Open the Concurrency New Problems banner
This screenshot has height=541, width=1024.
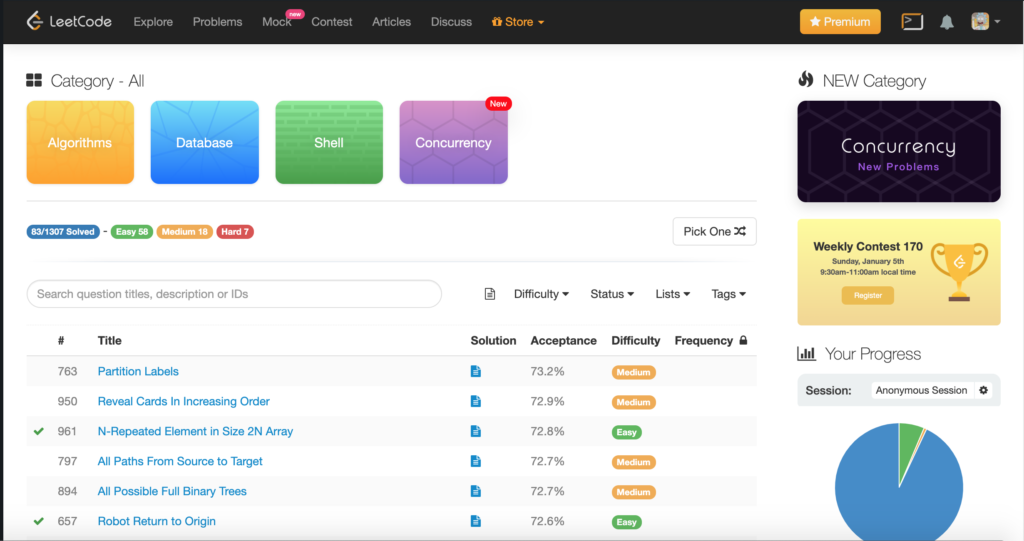(x=899, y=152)
